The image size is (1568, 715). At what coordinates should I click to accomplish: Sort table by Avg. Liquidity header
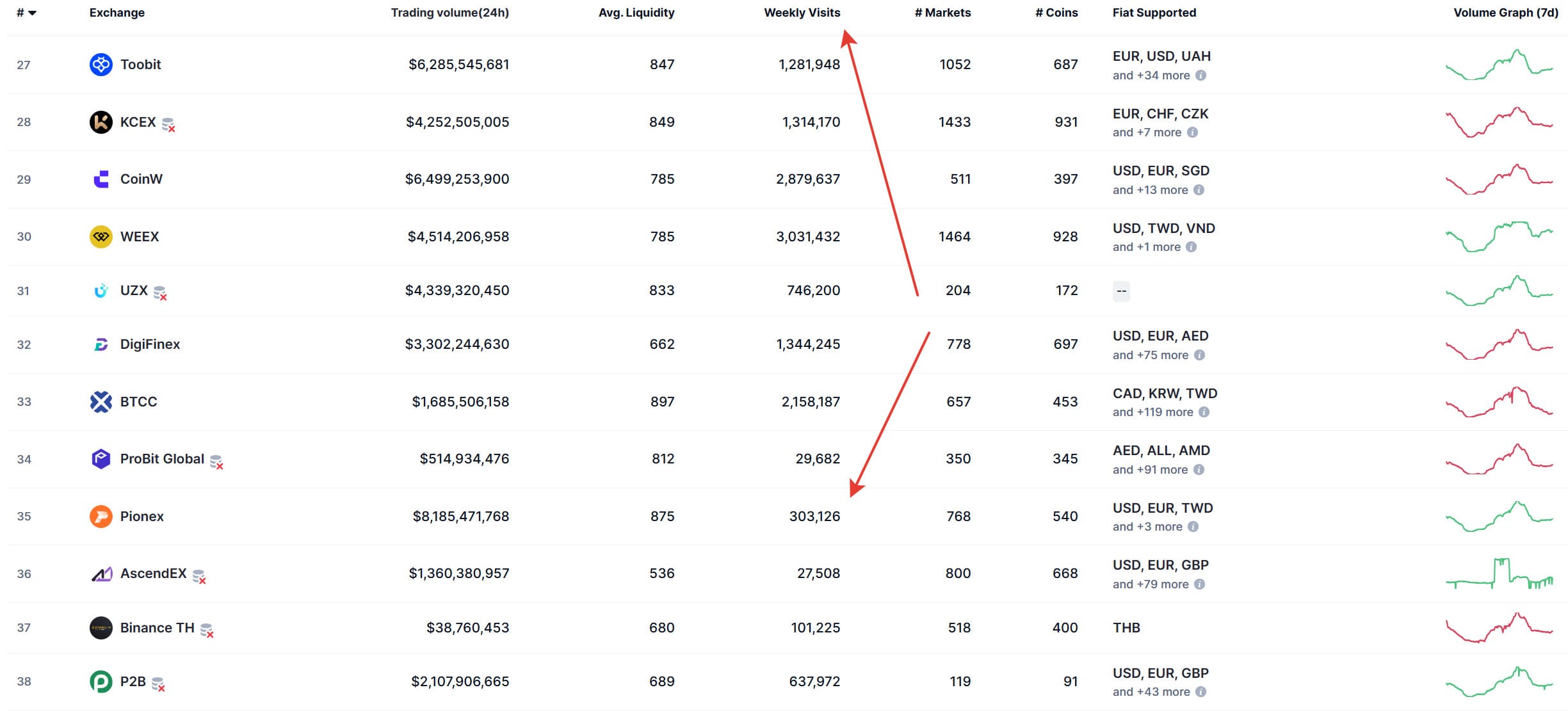[x=636, y=12]
